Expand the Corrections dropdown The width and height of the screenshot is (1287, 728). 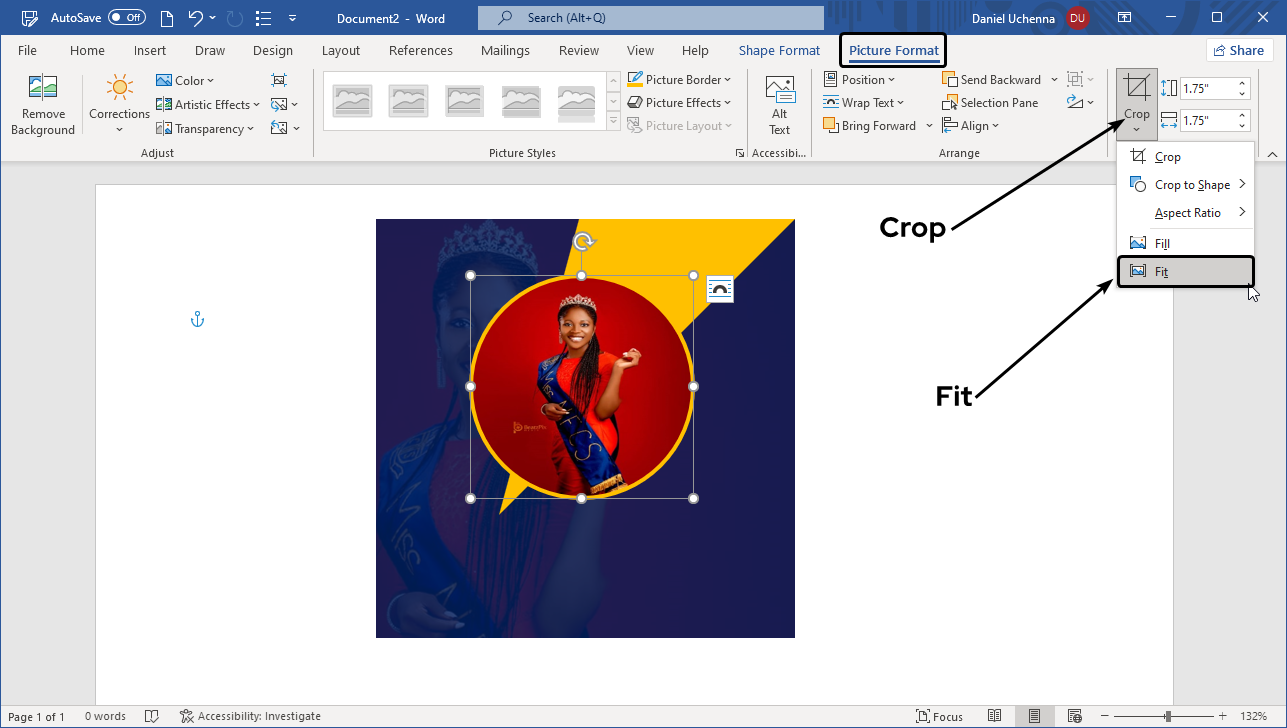coord(119,129)
